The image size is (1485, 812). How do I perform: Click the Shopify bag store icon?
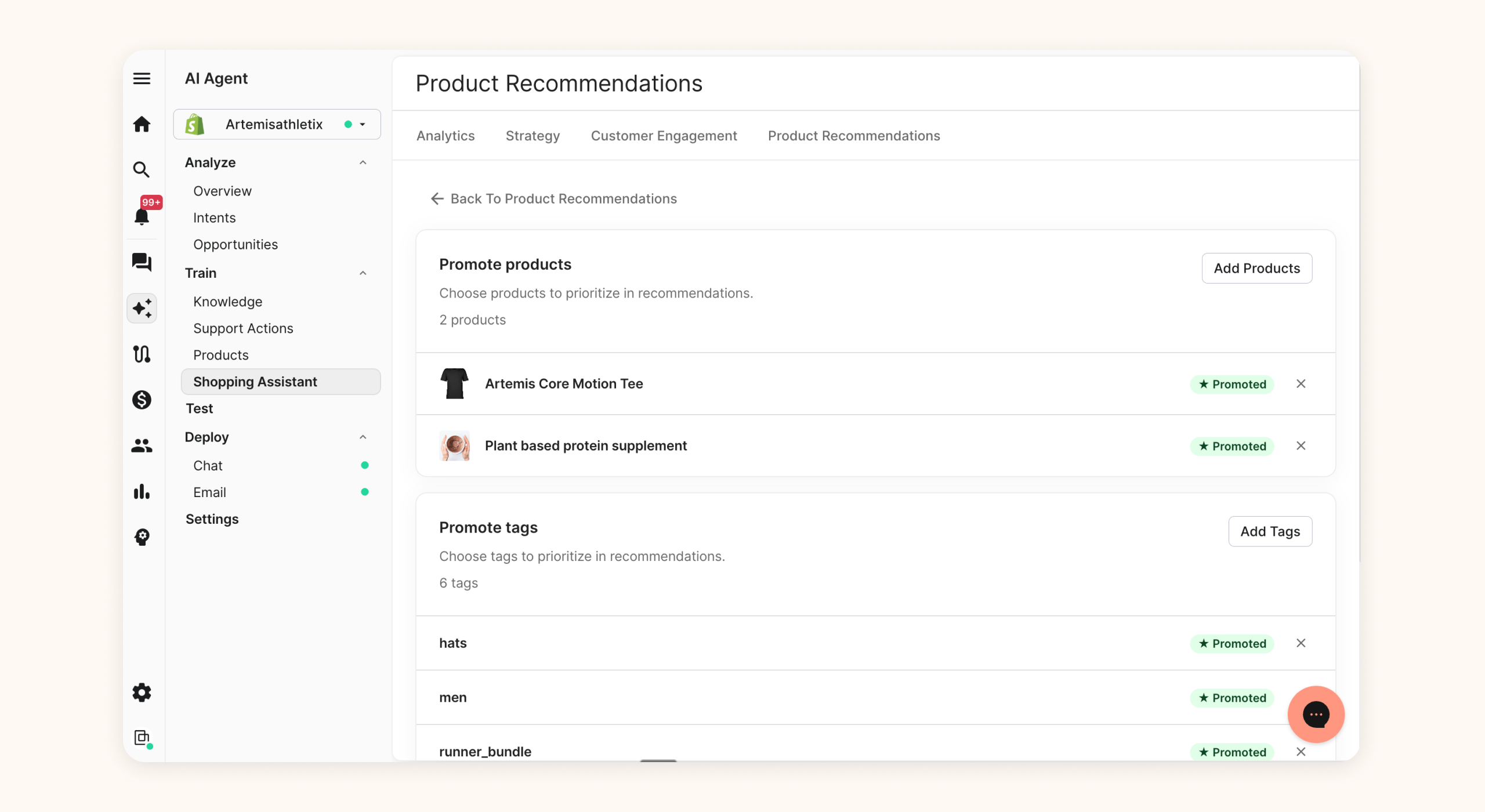pos(195,124)
